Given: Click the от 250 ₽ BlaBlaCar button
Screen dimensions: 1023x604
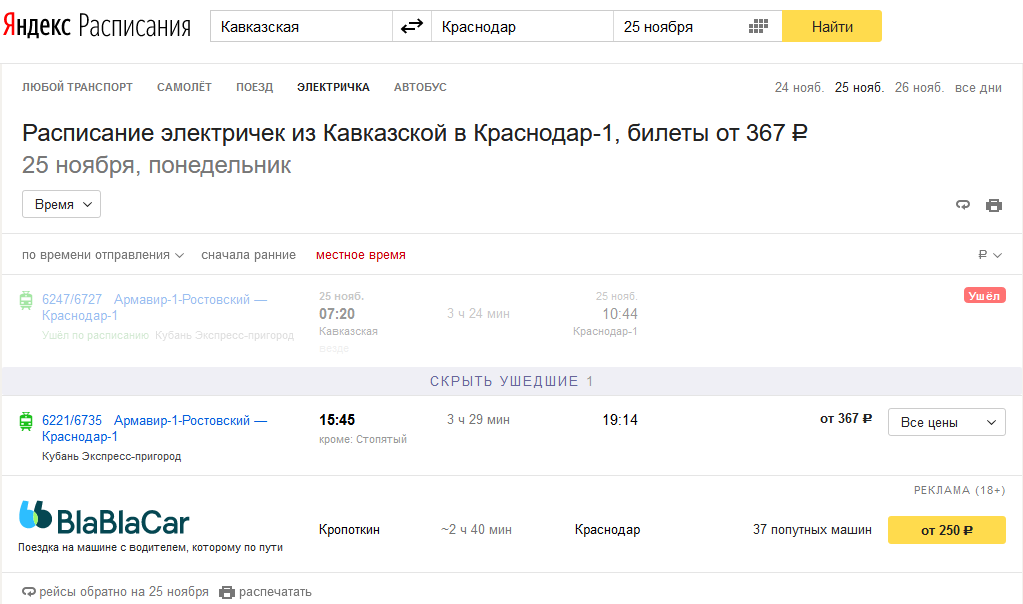Looking at the screenshot, I should click(947, 530).
